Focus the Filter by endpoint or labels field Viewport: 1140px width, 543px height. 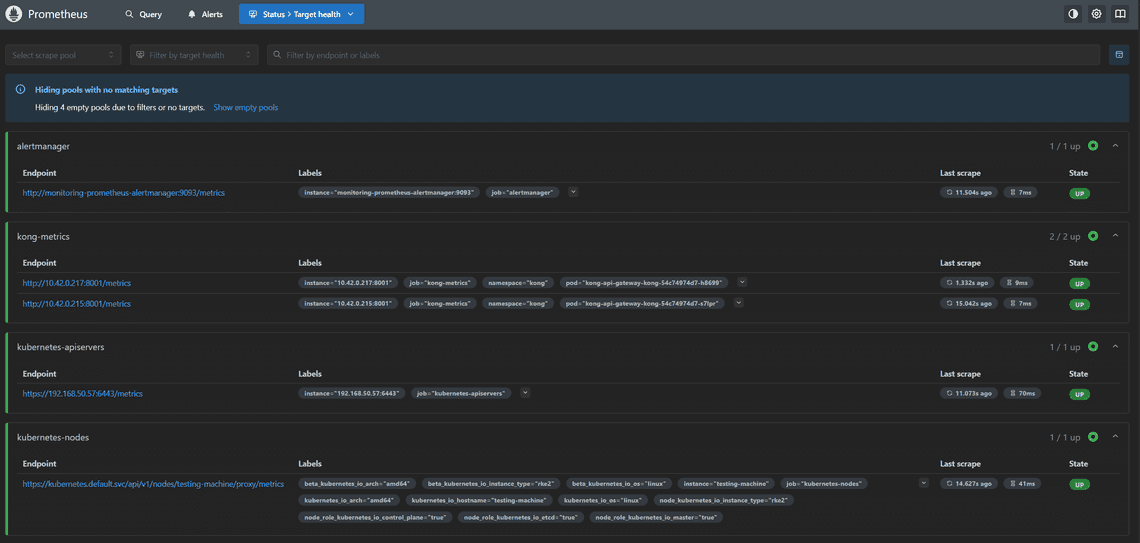point(685,55)
